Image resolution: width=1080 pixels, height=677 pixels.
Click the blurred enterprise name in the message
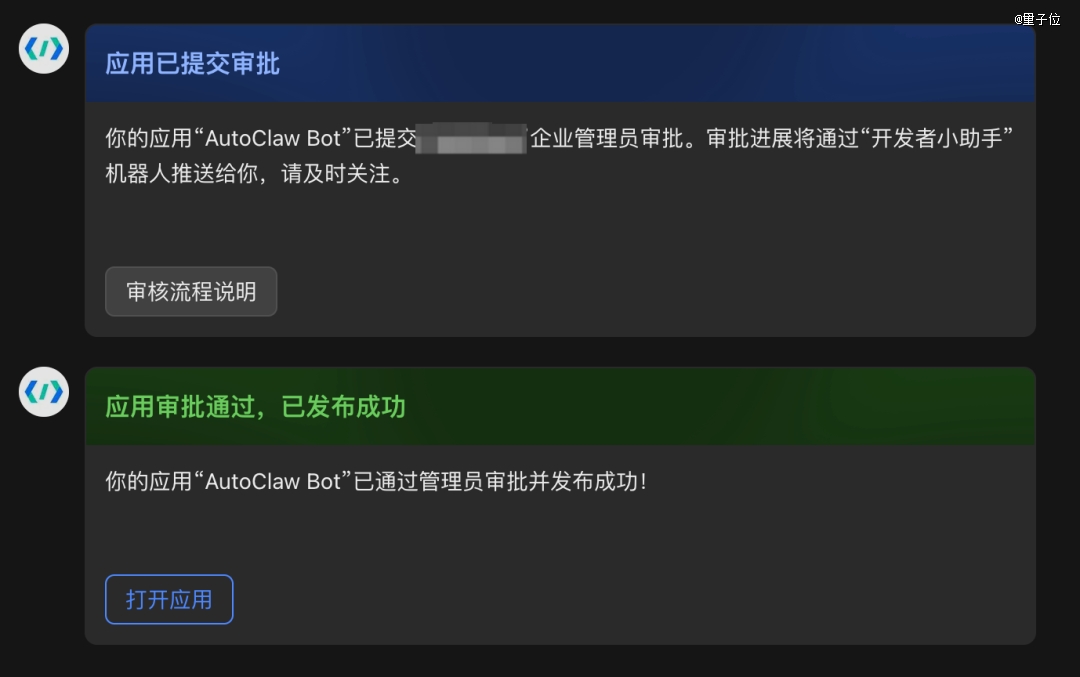click(471, 138)
